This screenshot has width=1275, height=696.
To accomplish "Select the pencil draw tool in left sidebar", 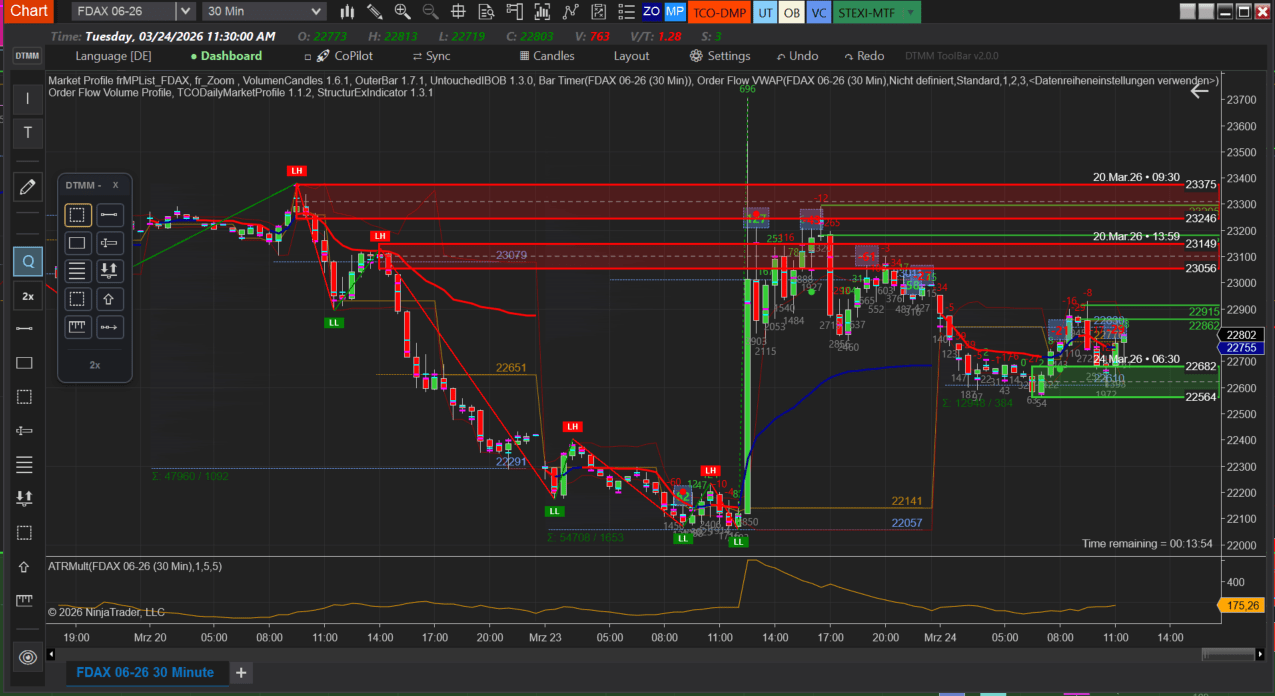I will tap(27, 187).
